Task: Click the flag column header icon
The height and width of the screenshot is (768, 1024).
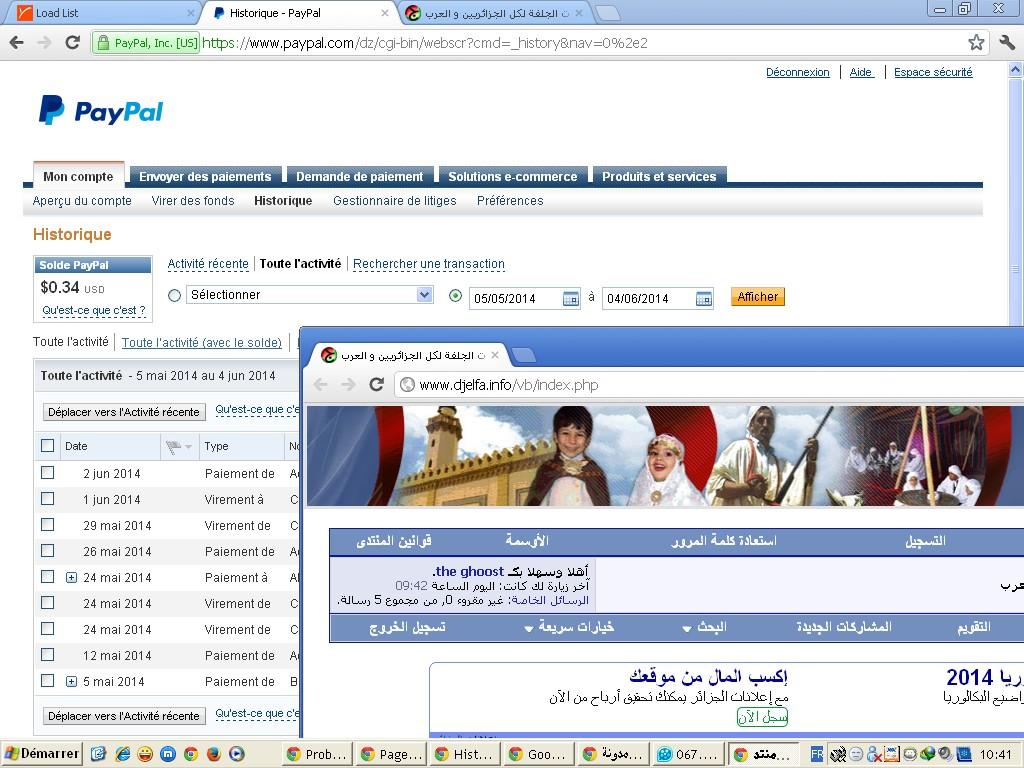Action: tap(173, 447)
